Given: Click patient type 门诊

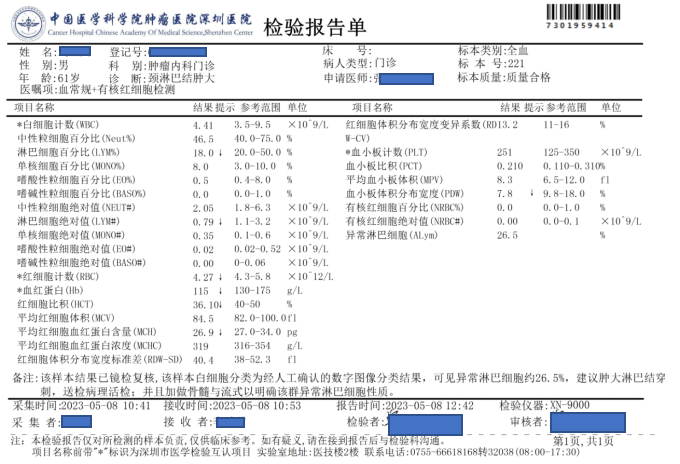Looking at the screenshot, I should pos(385,63).
